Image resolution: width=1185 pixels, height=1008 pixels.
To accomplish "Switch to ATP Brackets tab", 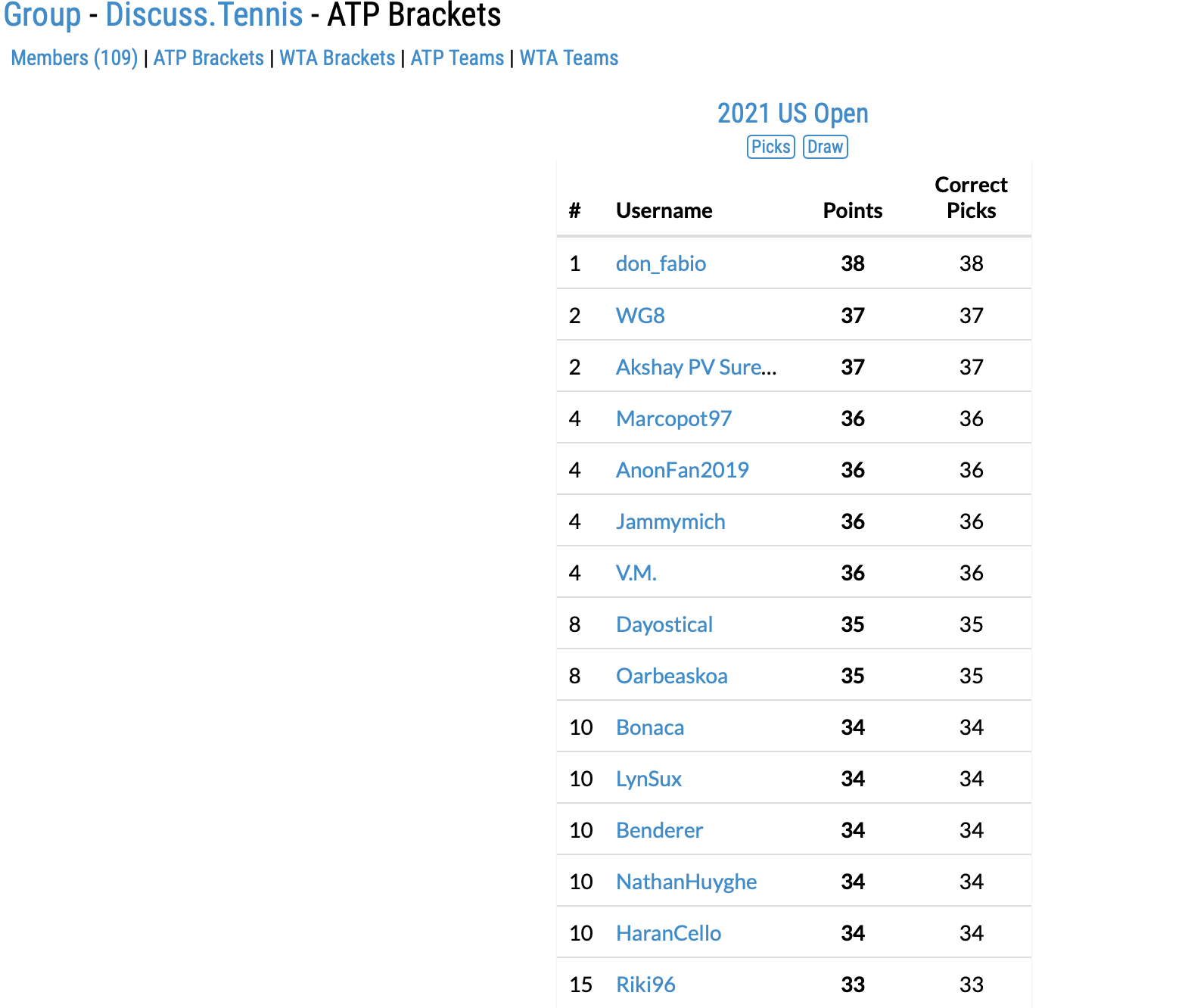I will coord(209,58).
